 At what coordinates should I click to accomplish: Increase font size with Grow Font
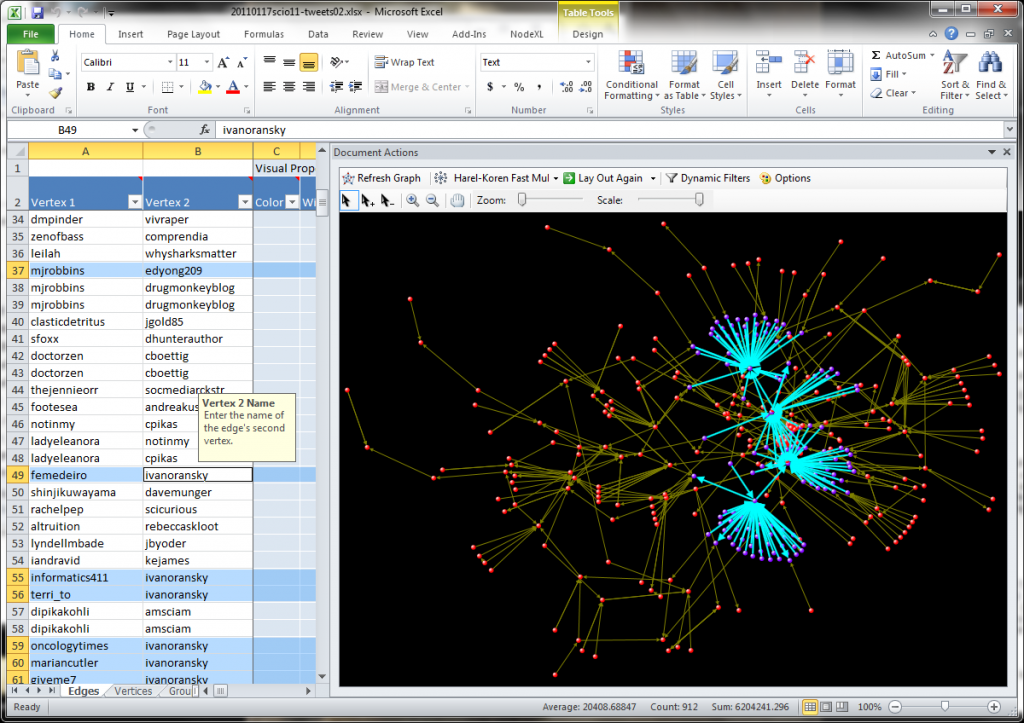click(x=223, y=63)
